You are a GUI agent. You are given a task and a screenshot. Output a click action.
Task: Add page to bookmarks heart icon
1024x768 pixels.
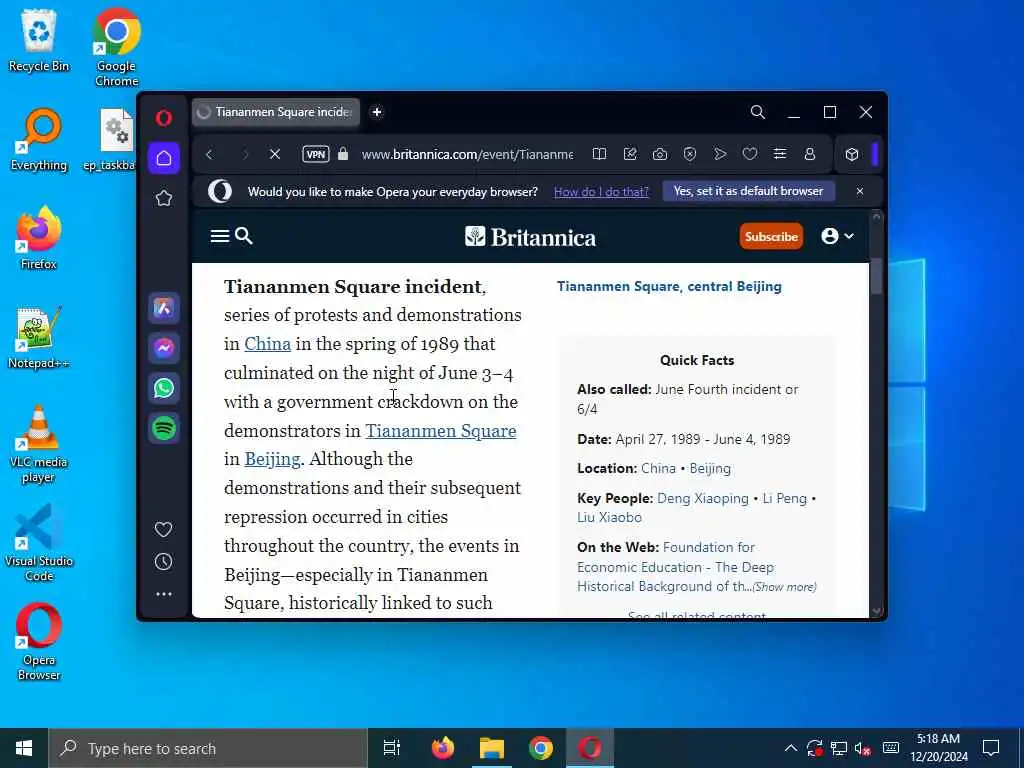click(x=750, y=154)
